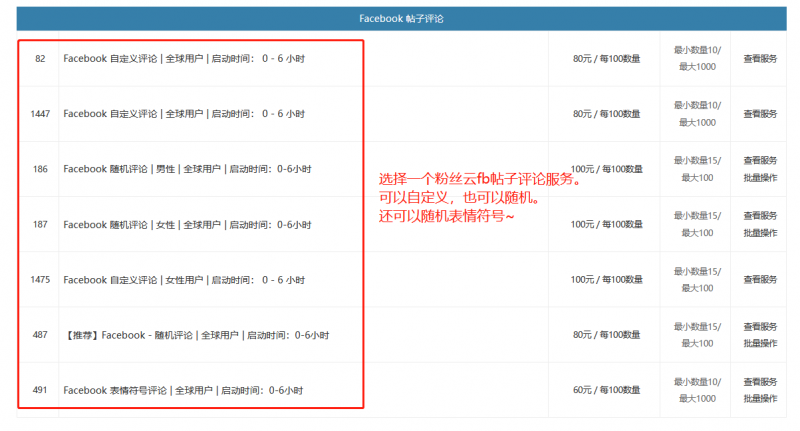Select service ID number 187

click(x=40, y=224)
